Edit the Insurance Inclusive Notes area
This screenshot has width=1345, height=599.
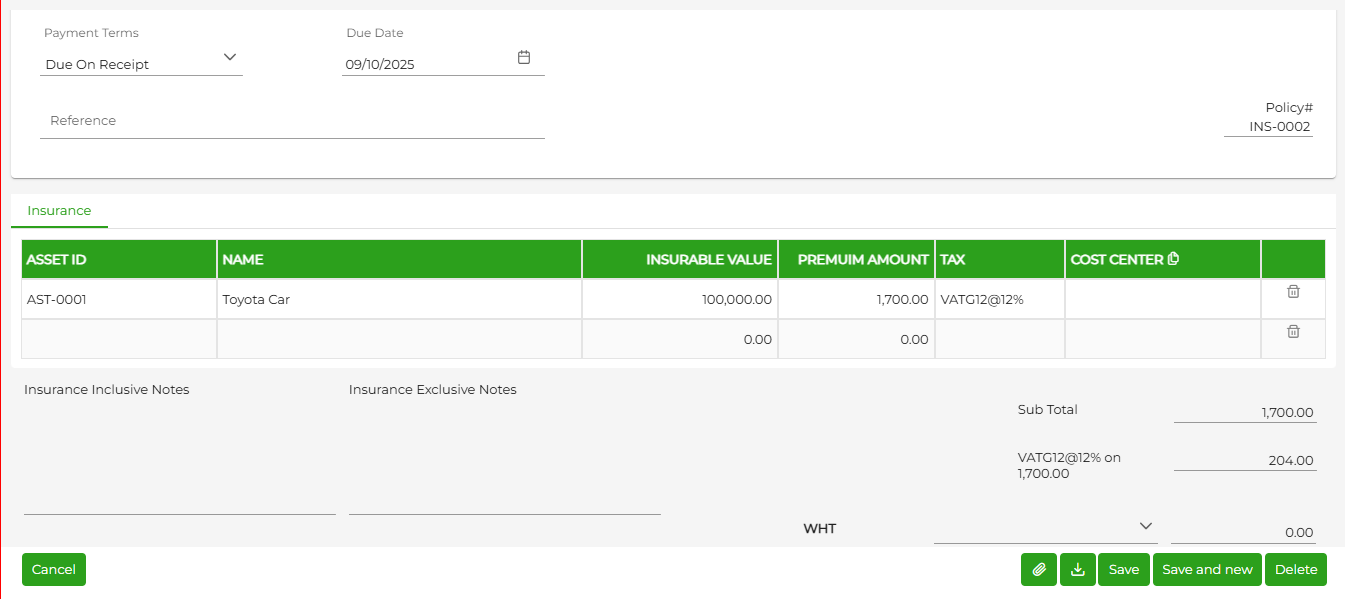pos(180,457)
